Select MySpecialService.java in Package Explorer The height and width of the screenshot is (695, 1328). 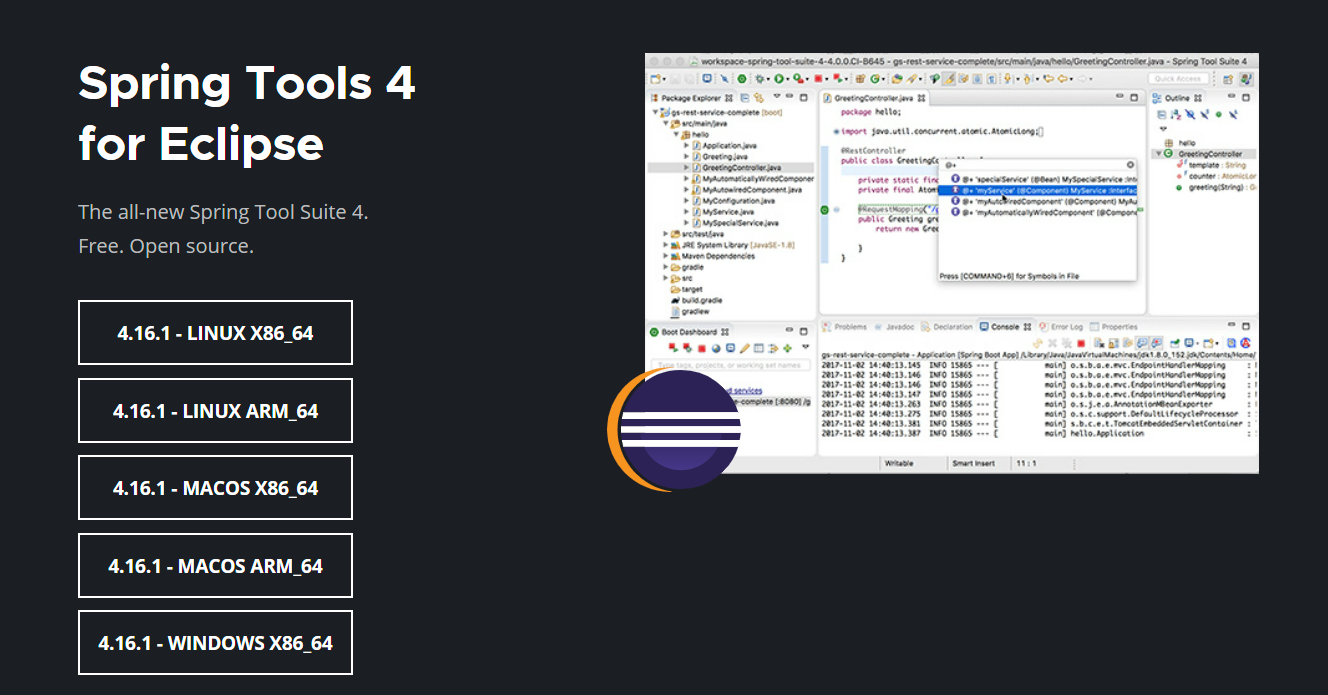[x=740, y=222]
